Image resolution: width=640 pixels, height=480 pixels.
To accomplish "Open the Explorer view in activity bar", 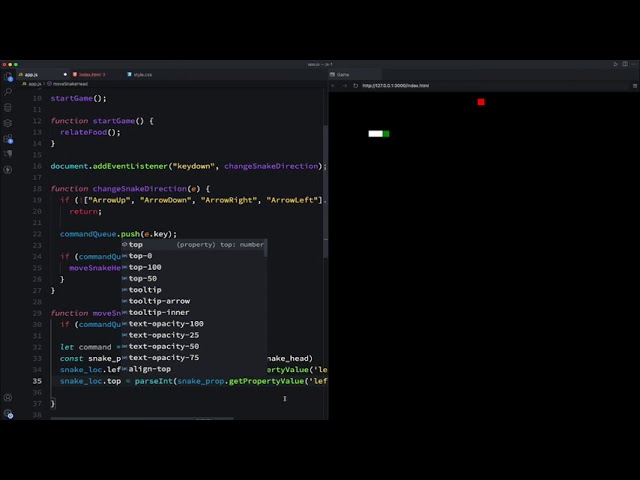I will point(8,76).
